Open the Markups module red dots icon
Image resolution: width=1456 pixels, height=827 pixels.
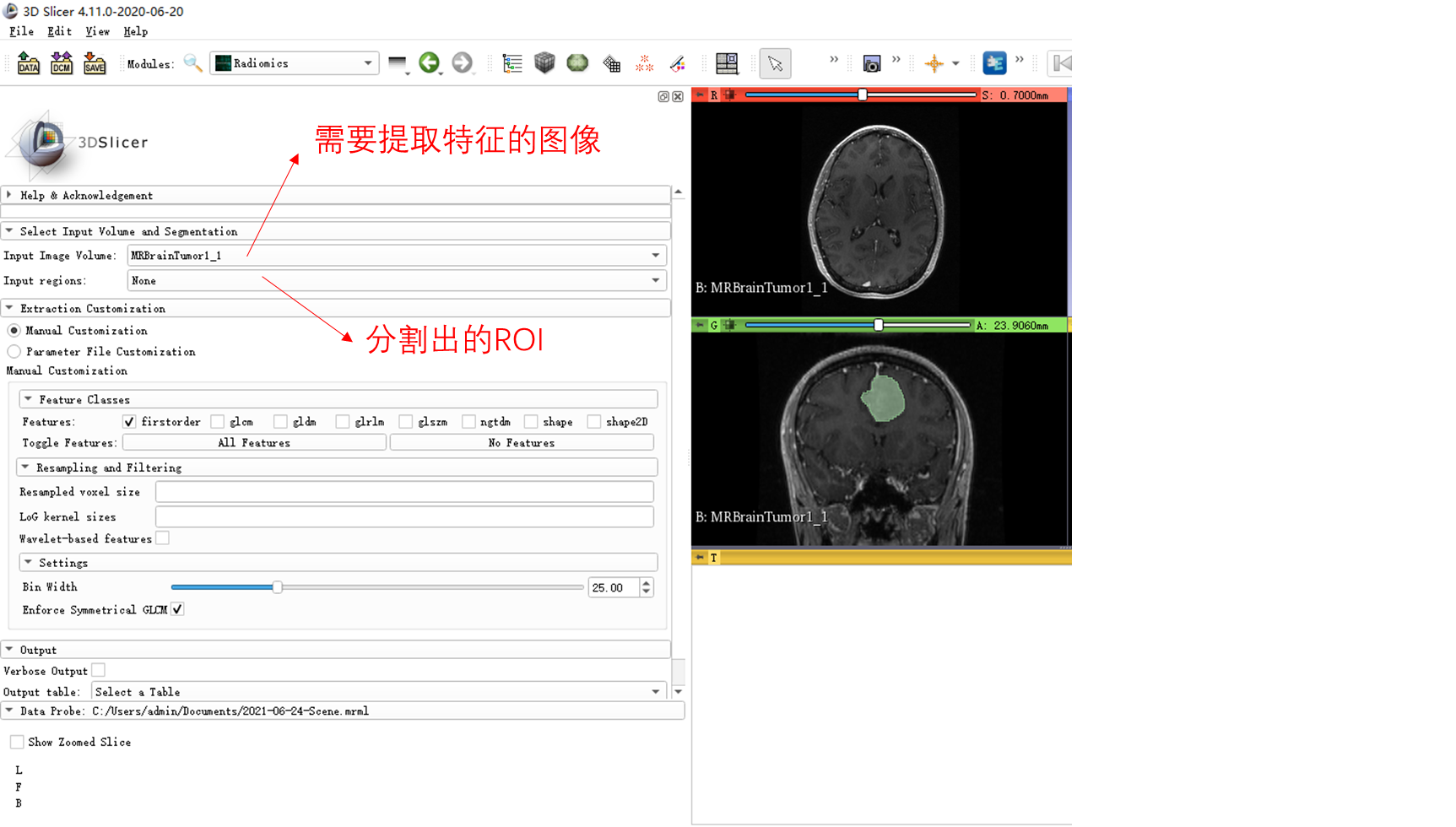coord(644,63)
